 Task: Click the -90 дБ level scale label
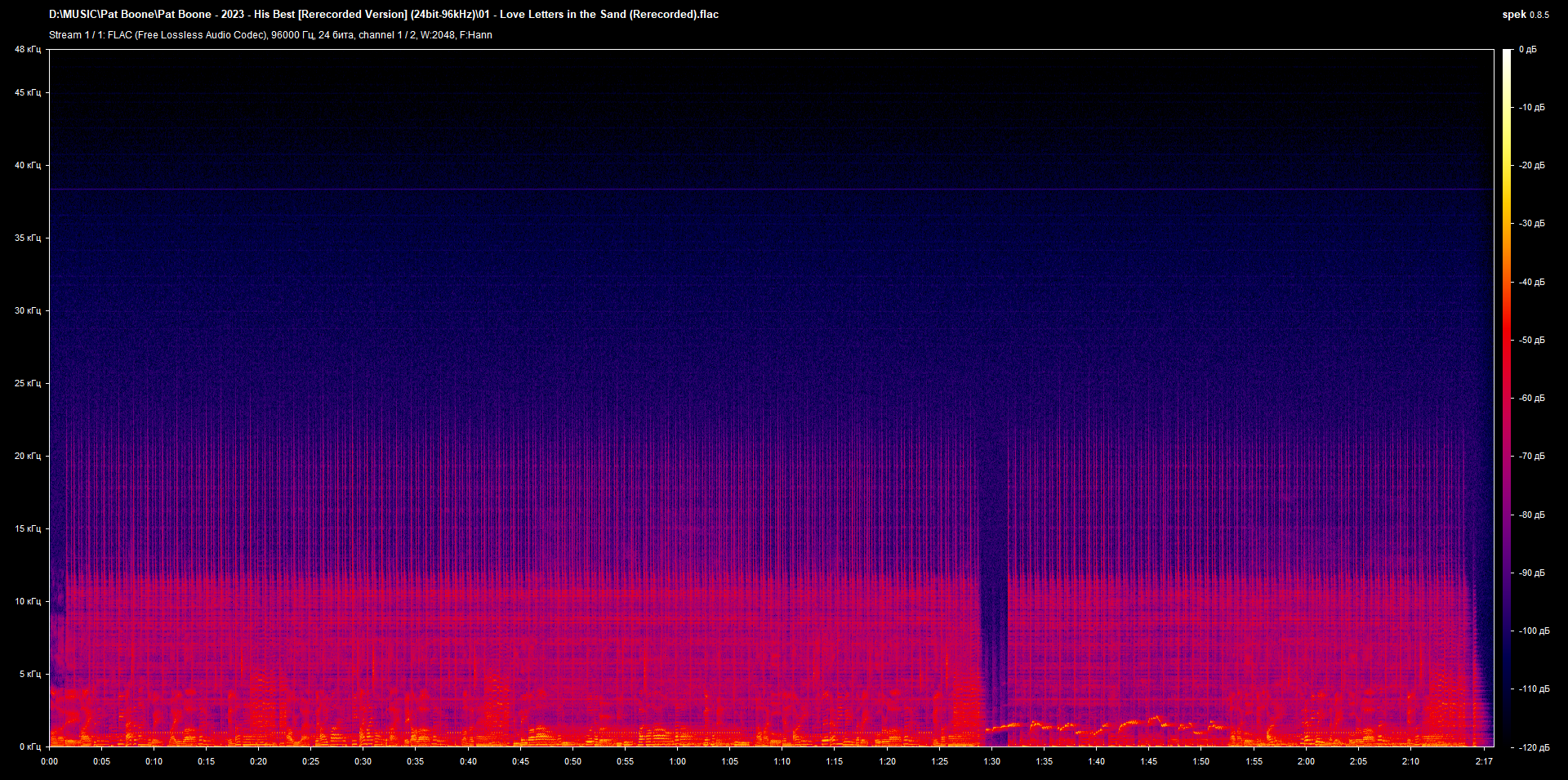point(1532,573)
